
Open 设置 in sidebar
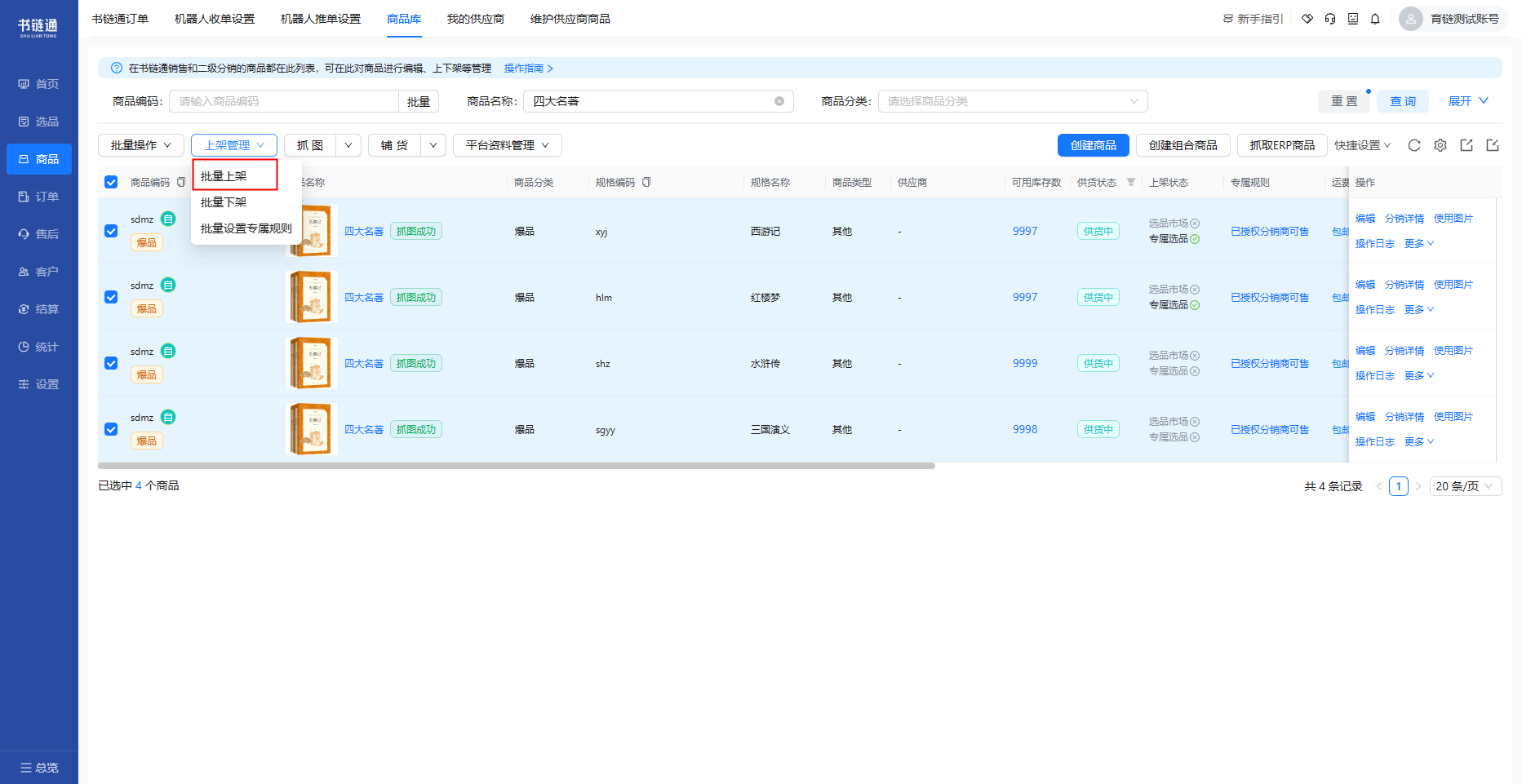39,384
